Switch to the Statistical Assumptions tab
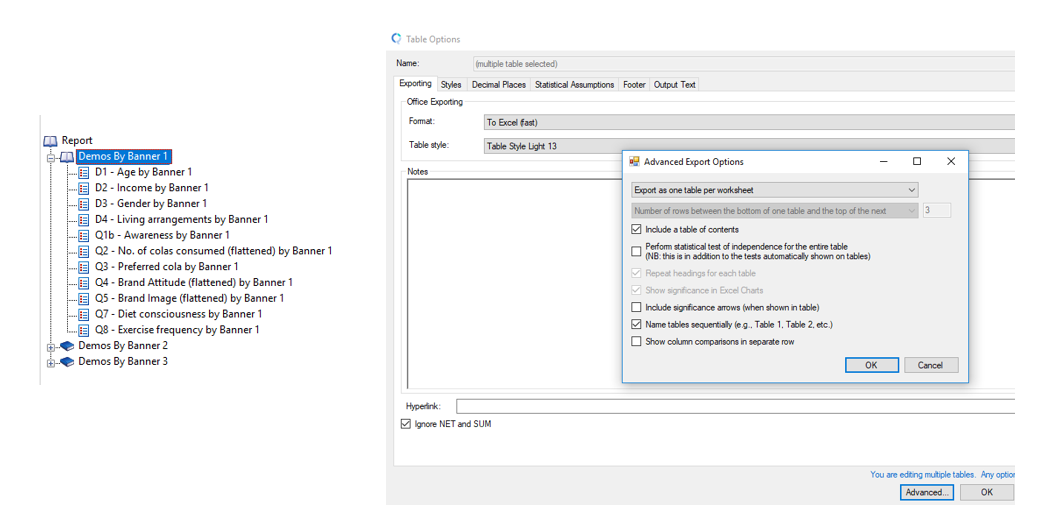 574,85
